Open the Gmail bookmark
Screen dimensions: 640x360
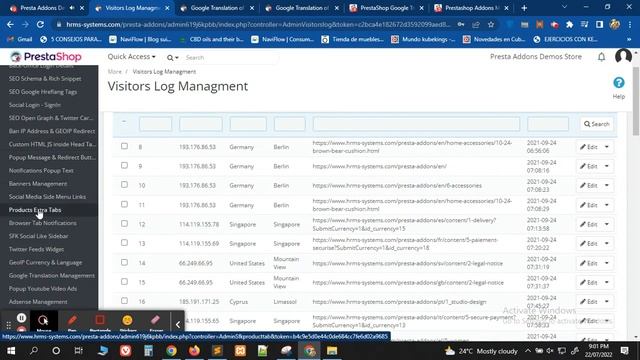tap(20, 39)
